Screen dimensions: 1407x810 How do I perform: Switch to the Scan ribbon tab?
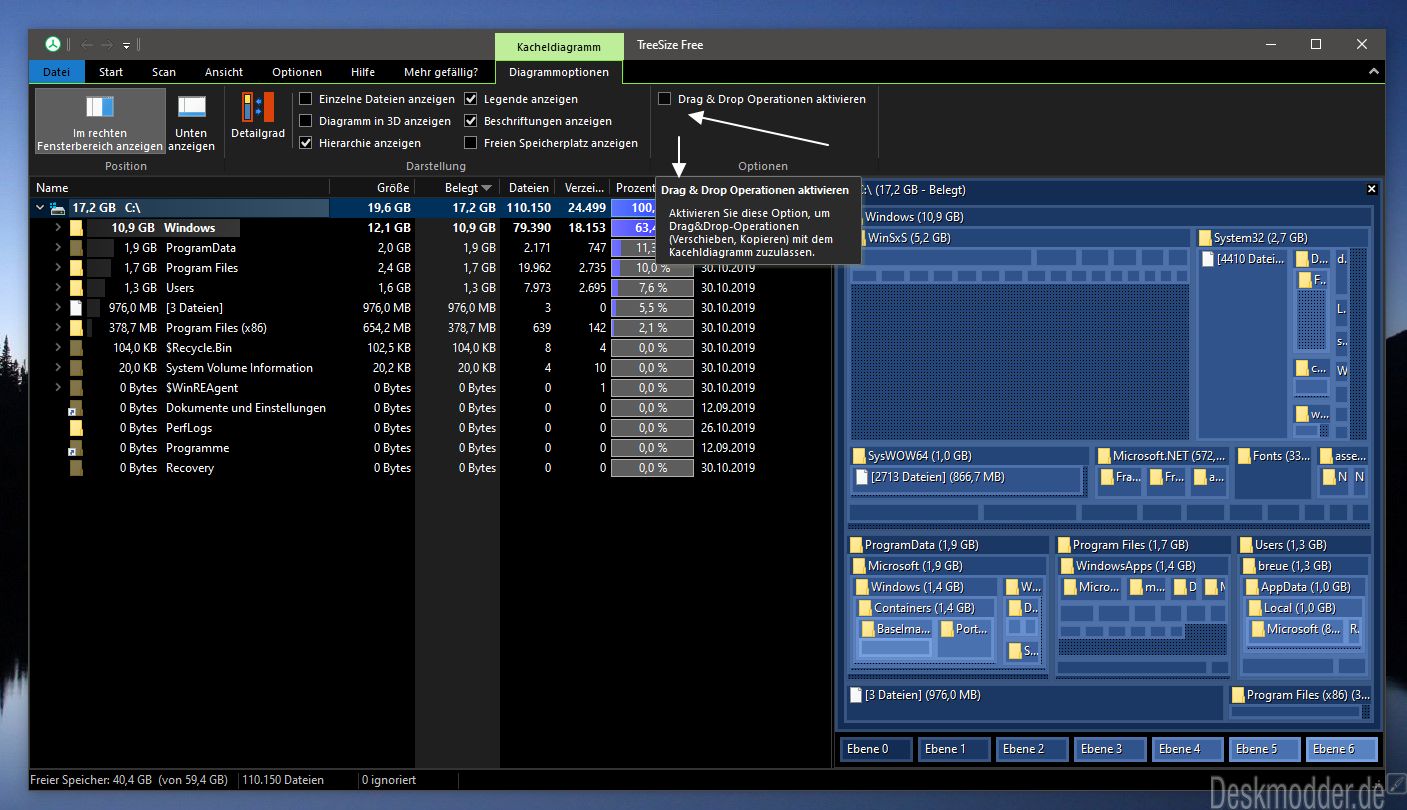164,72
